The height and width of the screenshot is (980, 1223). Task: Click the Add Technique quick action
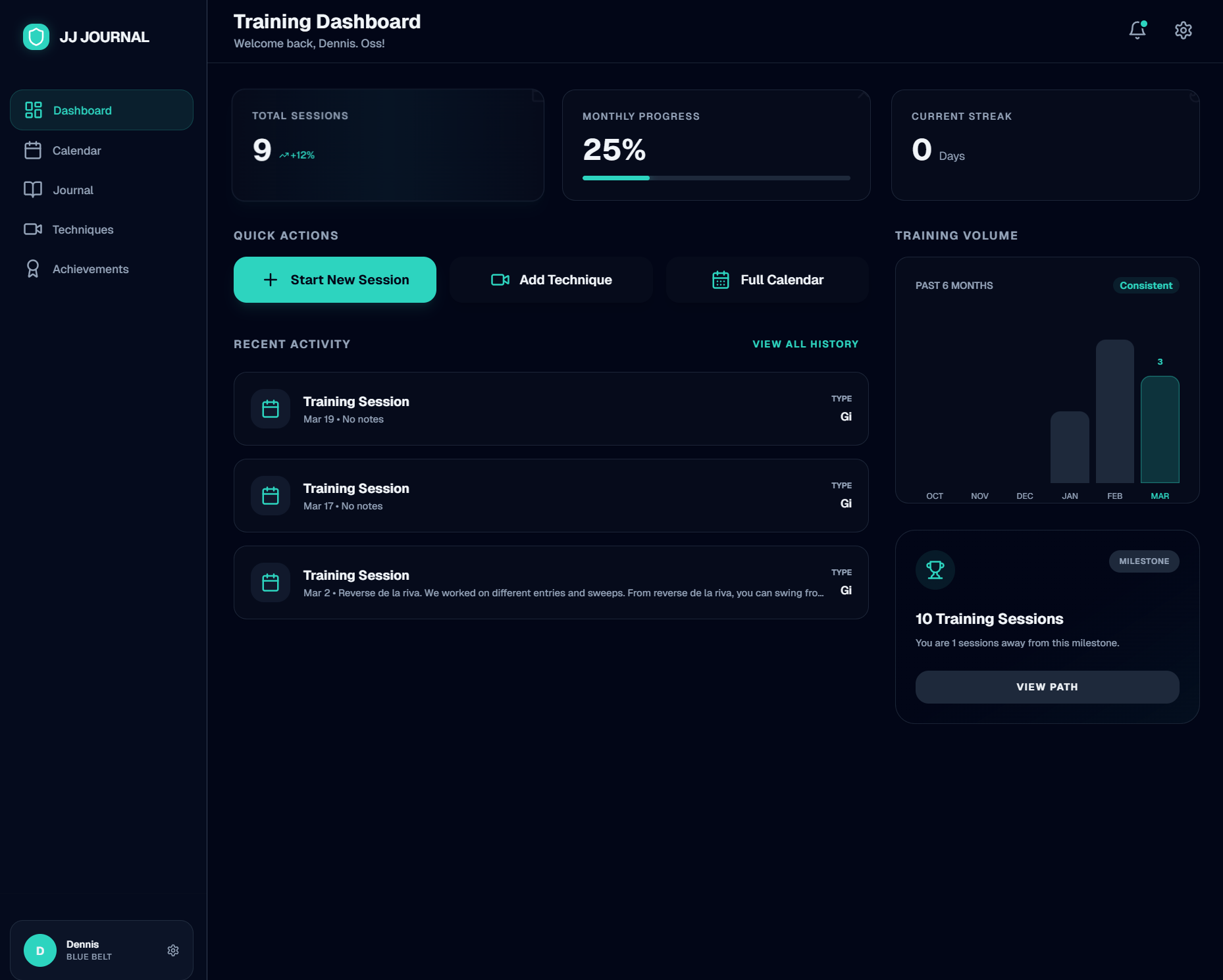[550, 279]
